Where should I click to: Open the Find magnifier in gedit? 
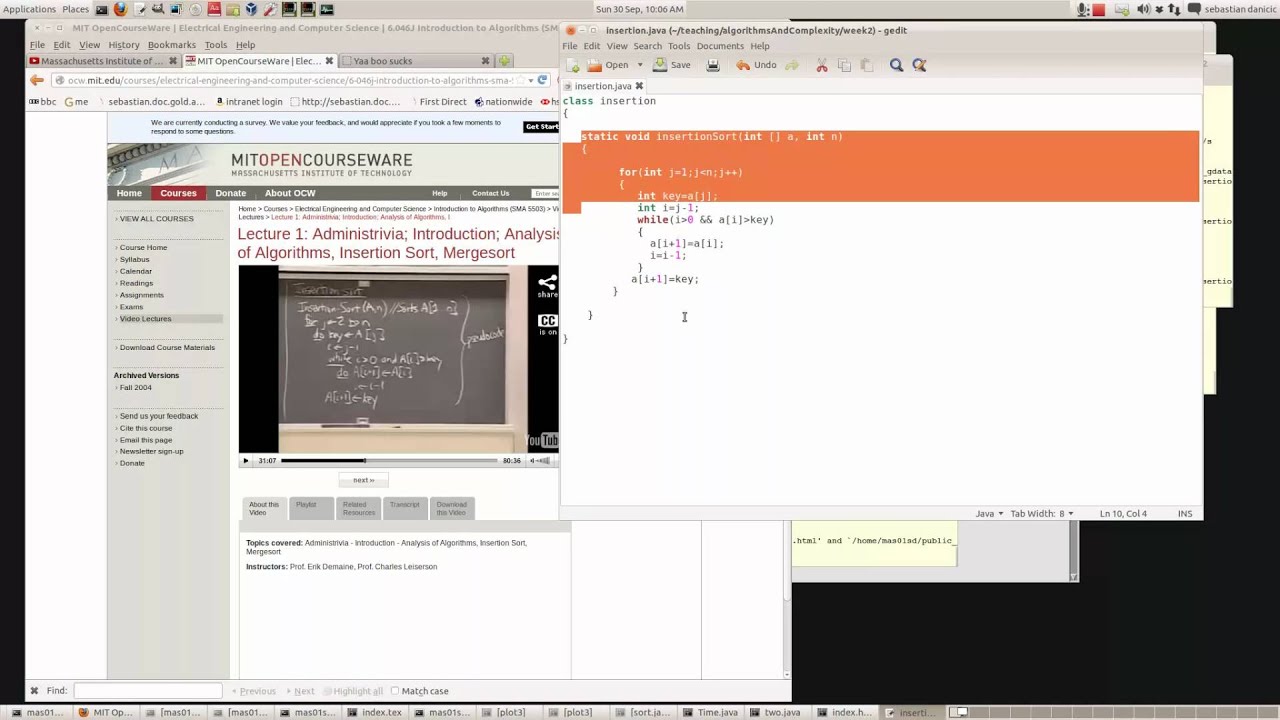(896, 65)
